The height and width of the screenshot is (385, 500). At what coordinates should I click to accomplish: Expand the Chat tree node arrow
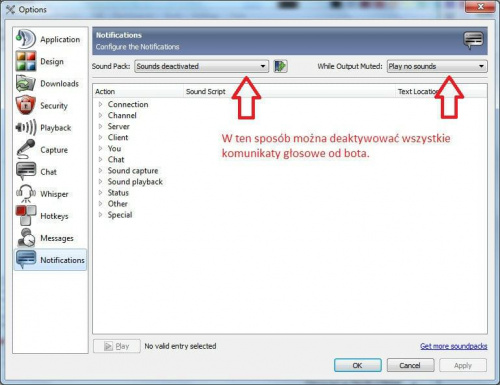(100, 159)
